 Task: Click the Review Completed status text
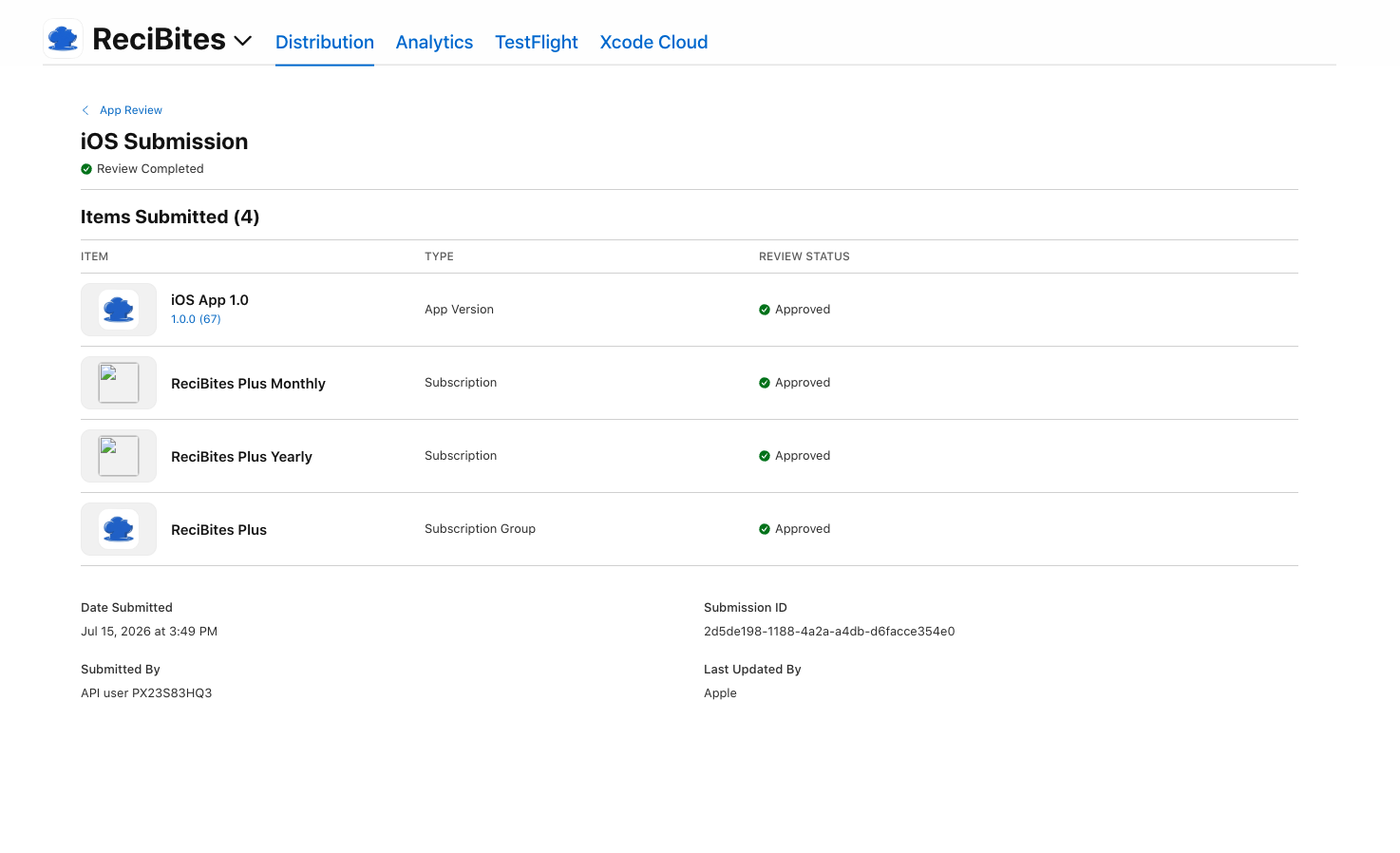click(150, 169)
